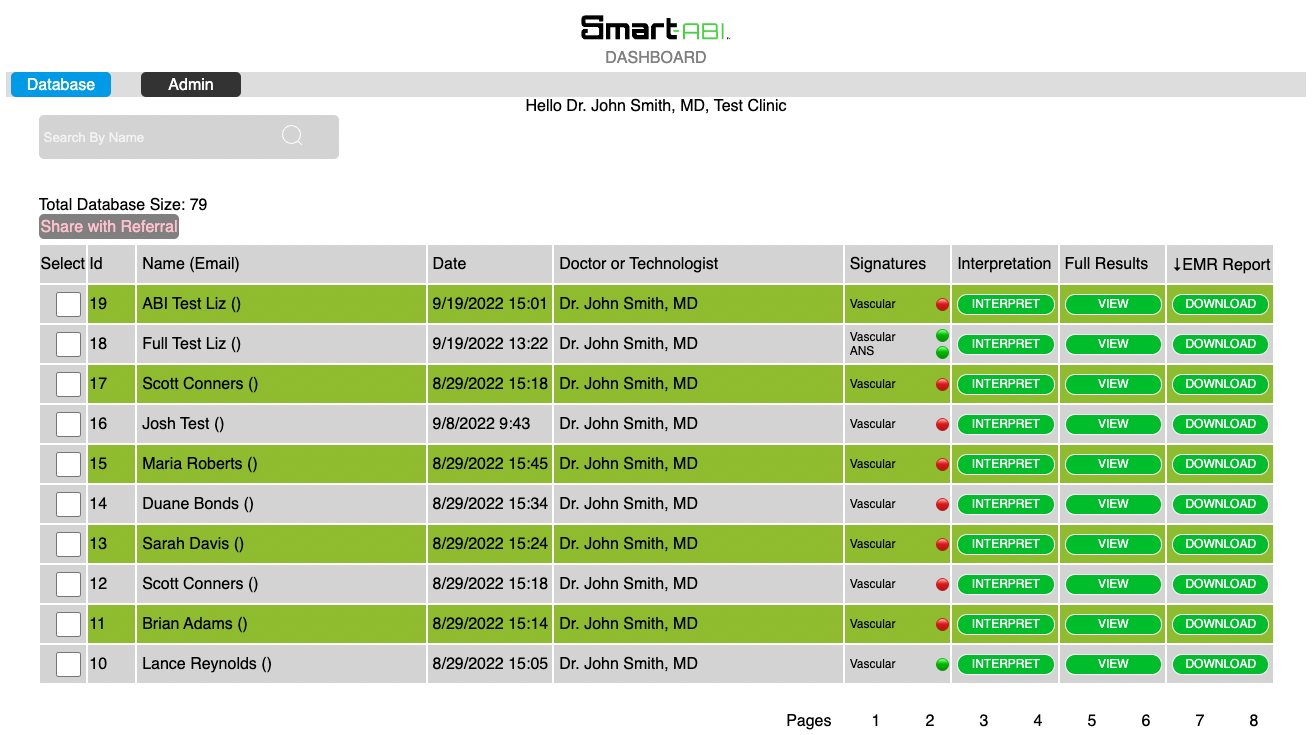Click the Search By Name field

pyautogui.click(x=189, y=137)
